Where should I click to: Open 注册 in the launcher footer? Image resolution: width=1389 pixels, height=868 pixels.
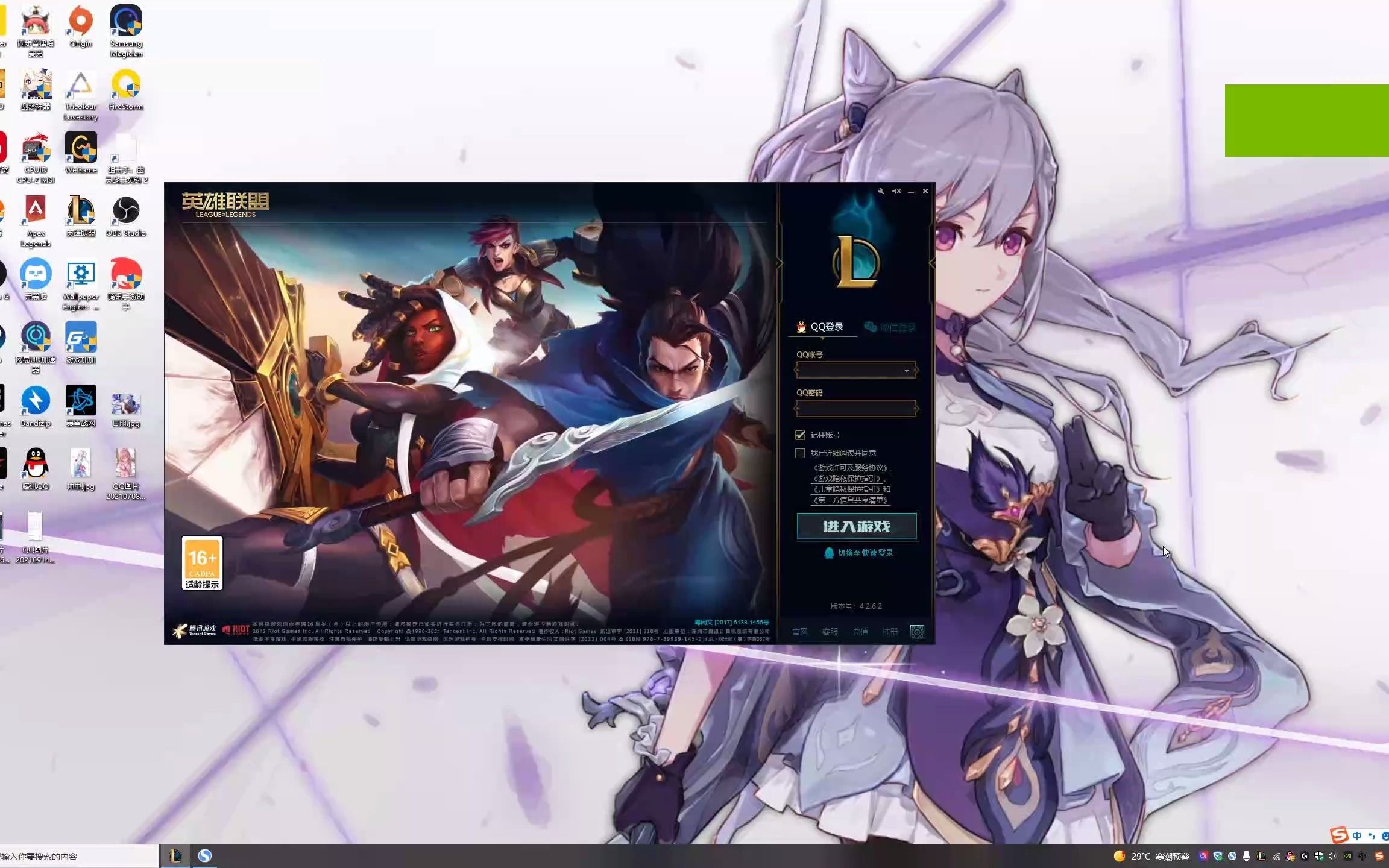click(x=890, y=632)
